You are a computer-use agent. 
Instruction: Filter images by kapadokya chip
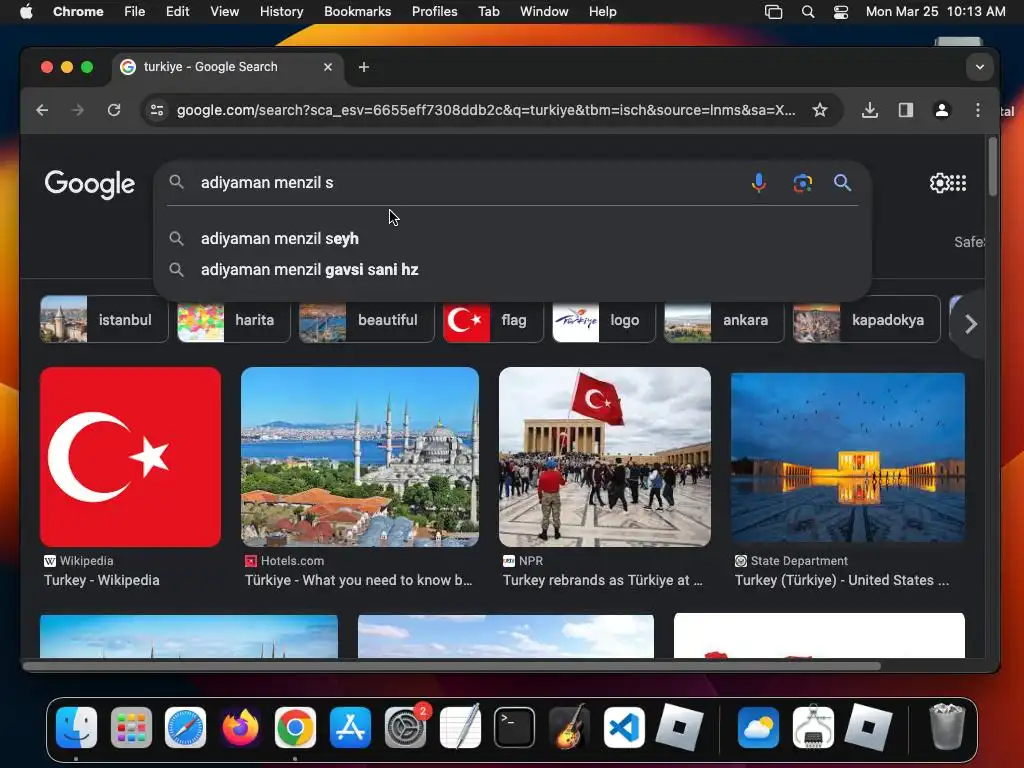pyautogui.click(x=867, y=319)
